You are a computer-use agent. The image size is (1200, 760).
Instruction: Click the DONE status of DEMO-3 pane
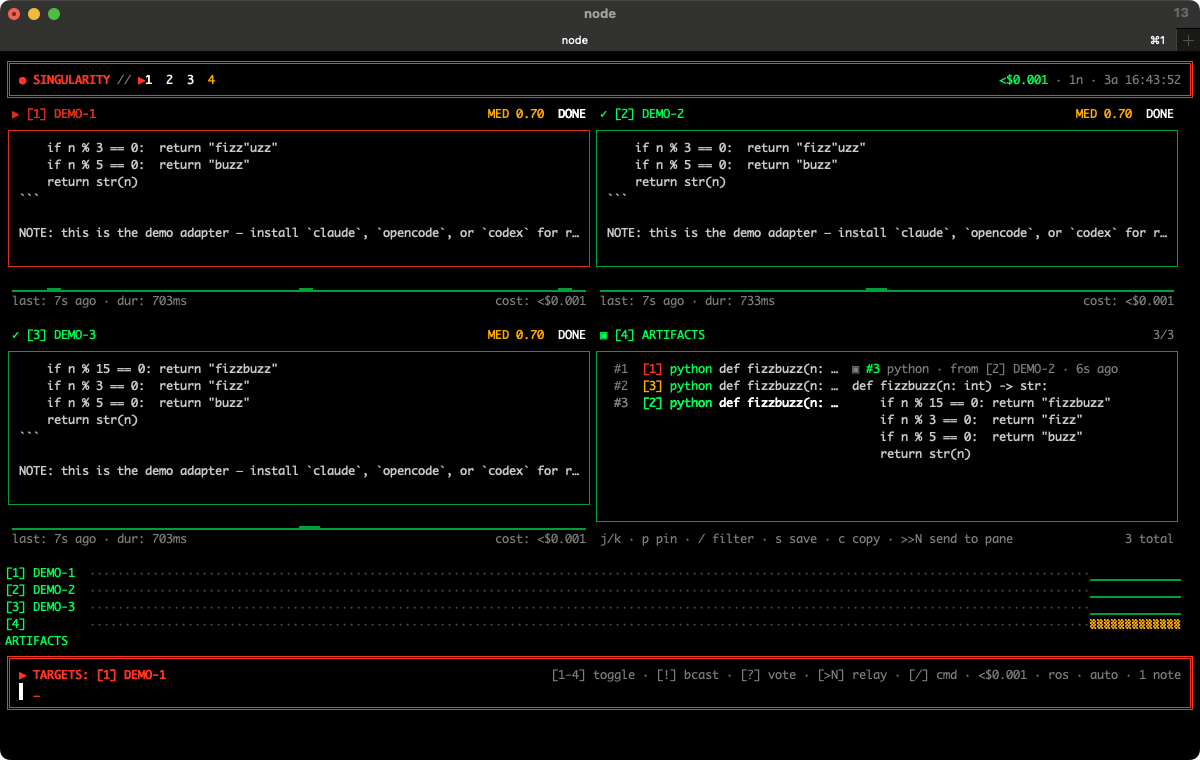click(572, 335)
